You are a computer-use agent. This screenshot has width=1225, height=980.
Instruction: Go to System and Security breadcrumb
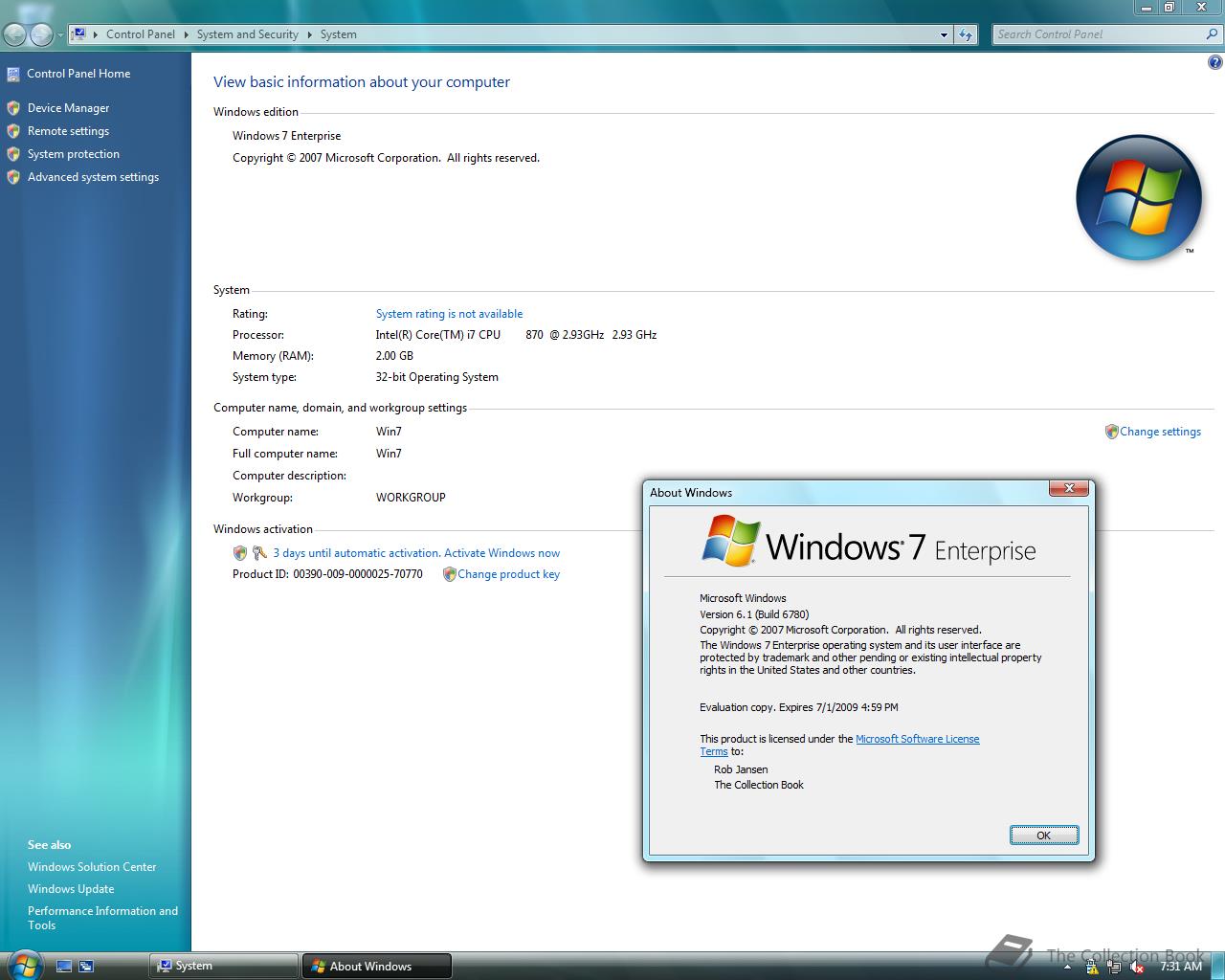[247, 34]
